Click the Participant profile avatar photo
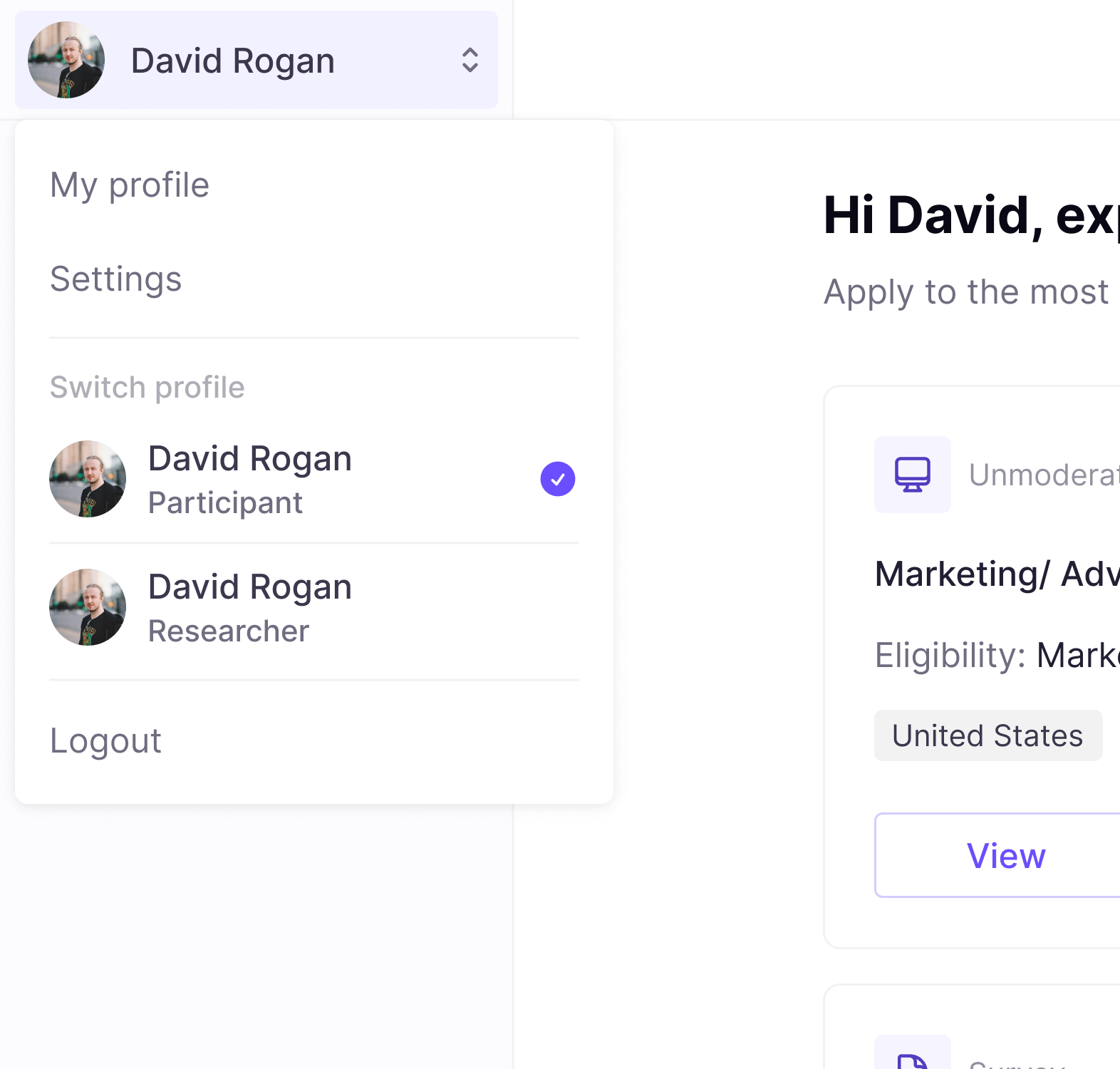1120x1069 pixels. [x=88, y=479]
